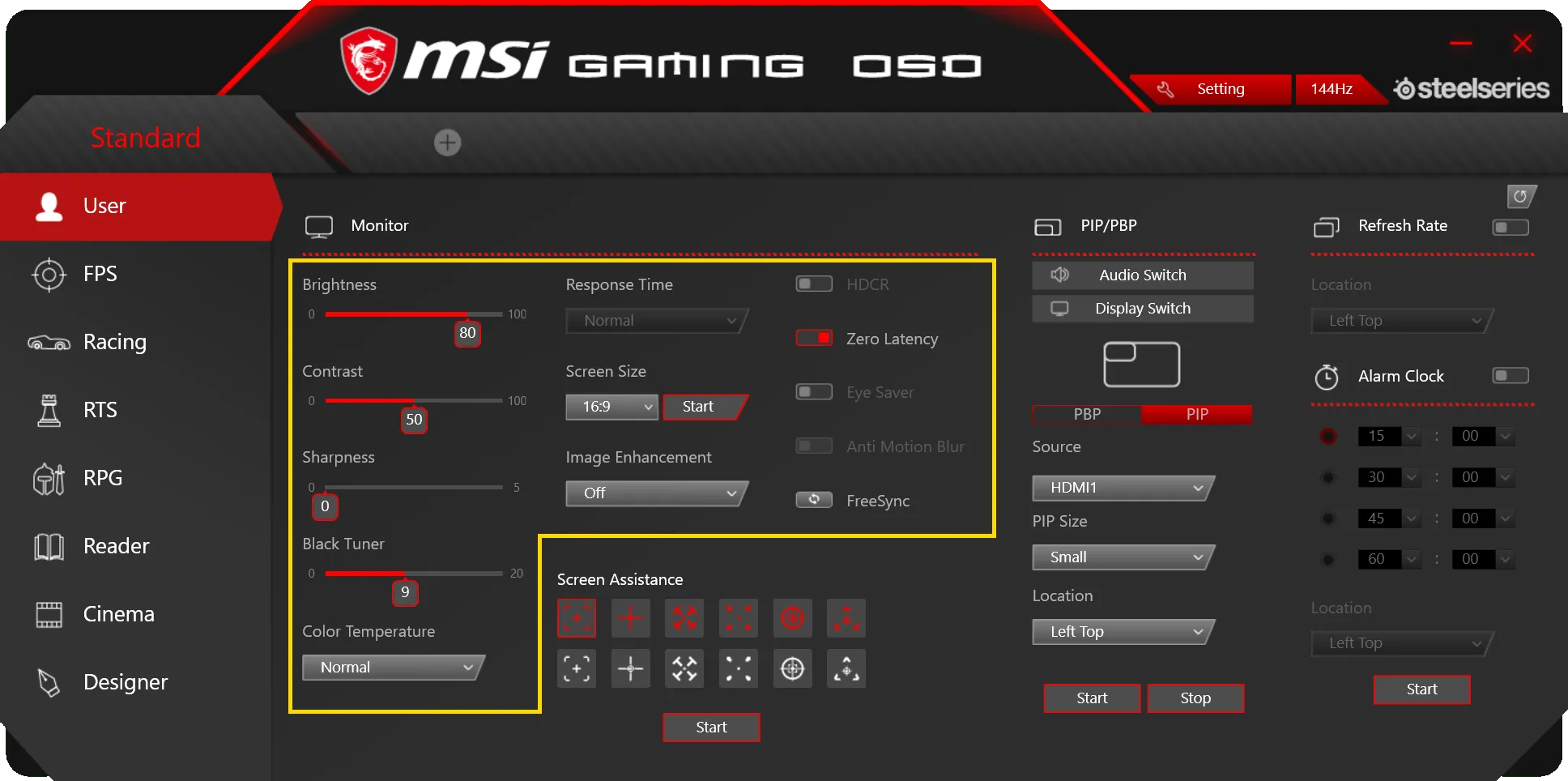Click the wrench Setting icon

[x=1165, y=89]
